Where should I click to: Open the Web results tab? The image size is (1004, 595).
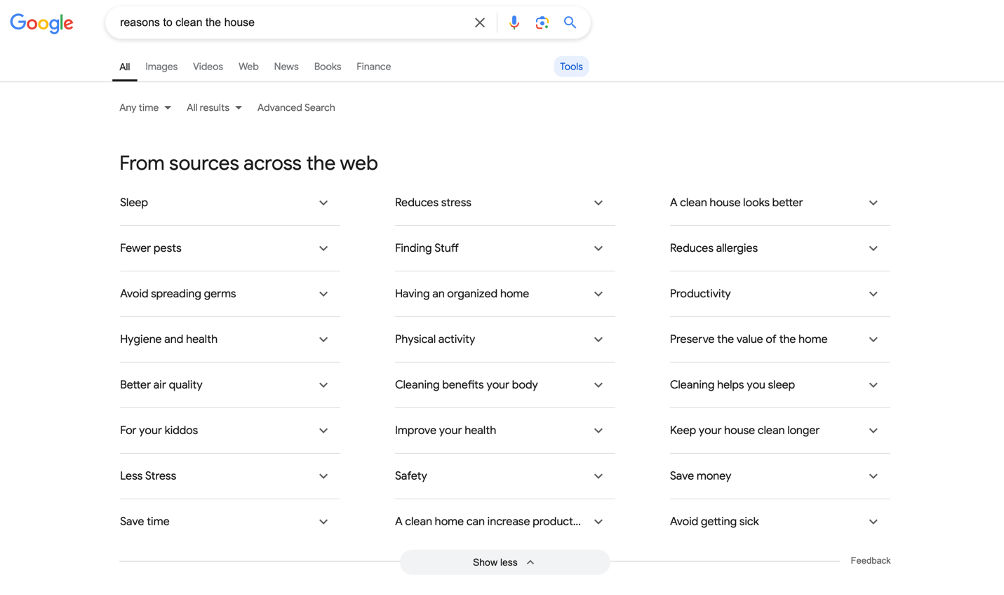248,67
